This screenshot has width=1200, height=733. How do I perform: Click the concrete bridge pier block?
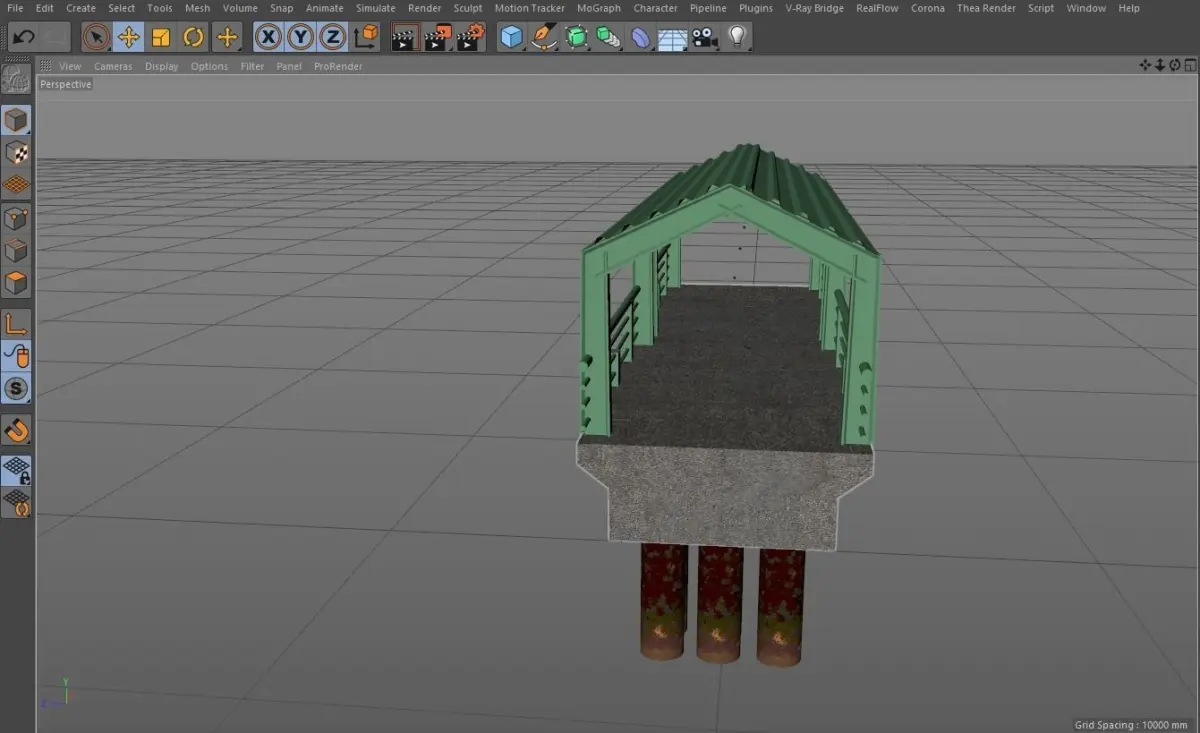[x=724, y=497]
